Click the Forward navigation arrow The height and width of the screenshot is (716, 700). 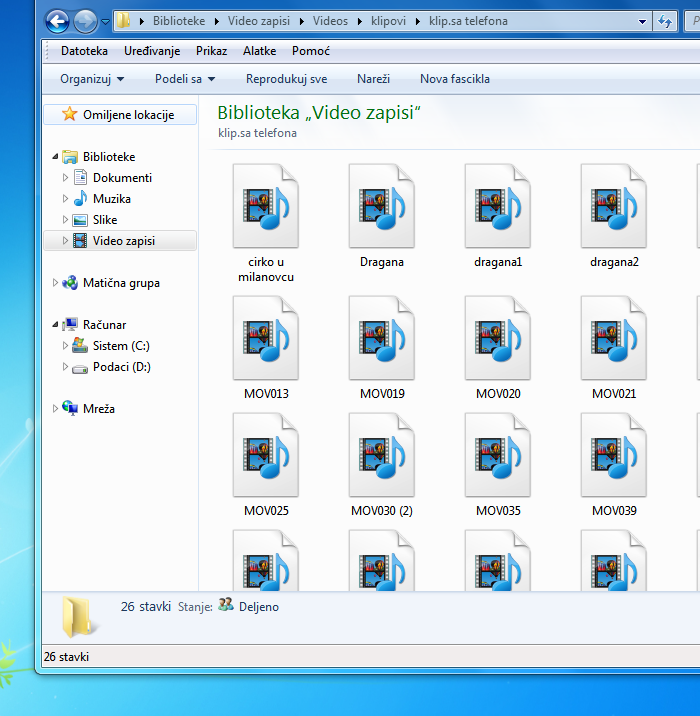(x=85, y=21)
